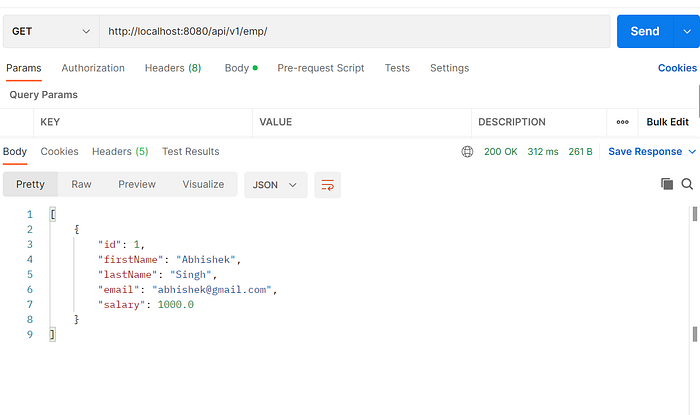Open the JSON format dropdown
This screenshot has width=700, height=415.
tap(275, 185)
